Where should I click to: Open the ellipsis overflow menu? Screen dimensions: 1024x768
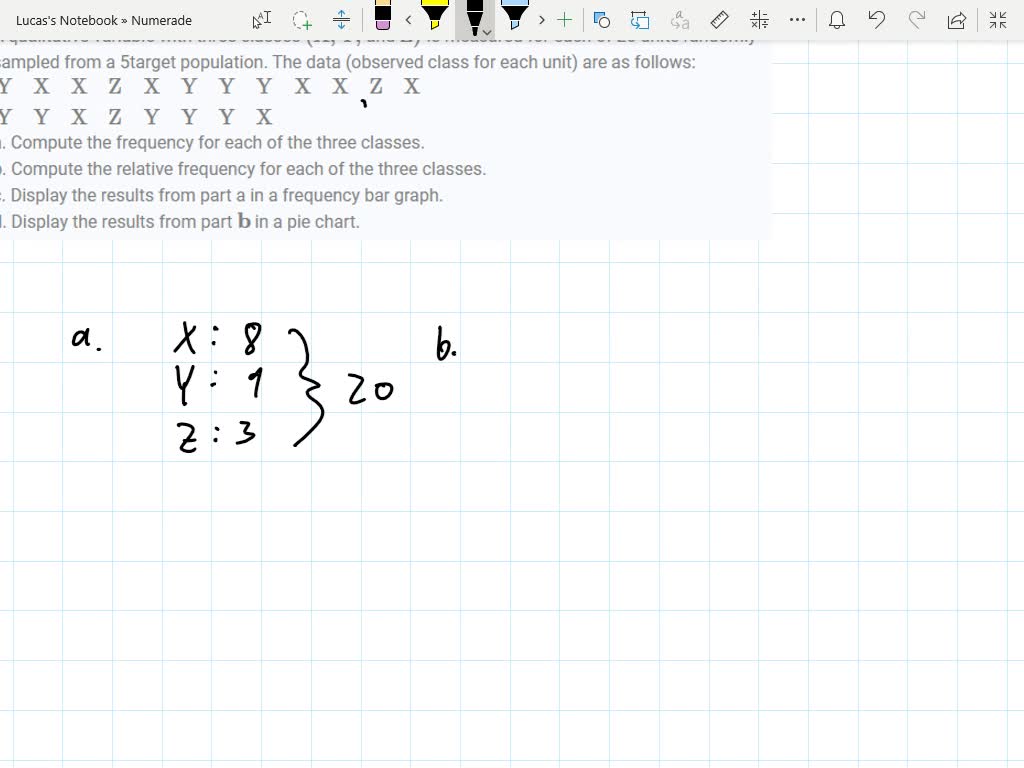point(795,18)
